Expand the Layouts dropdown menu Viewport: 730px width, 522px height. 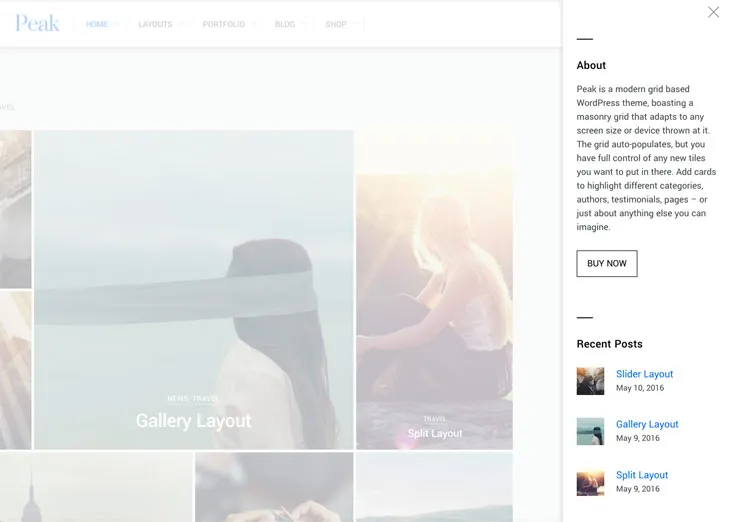pos(156,24)
